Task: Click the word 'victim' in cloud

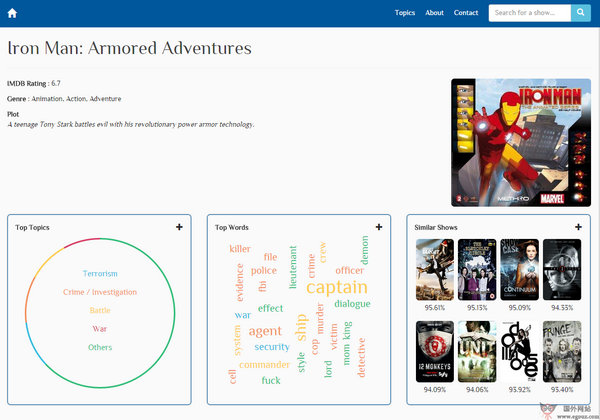Action: pos(334,337)
